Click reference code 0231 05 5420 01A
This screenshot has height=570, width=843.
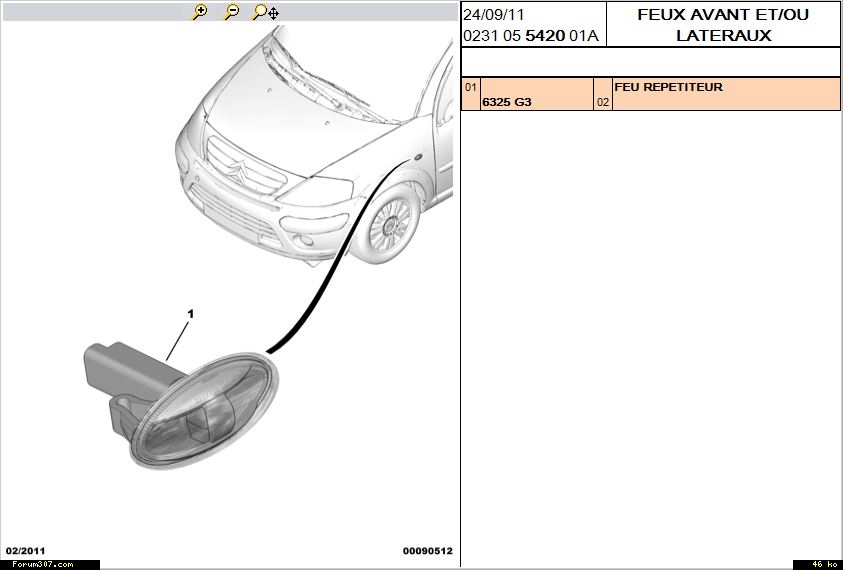pyautogui.click(x=530, y=36)
